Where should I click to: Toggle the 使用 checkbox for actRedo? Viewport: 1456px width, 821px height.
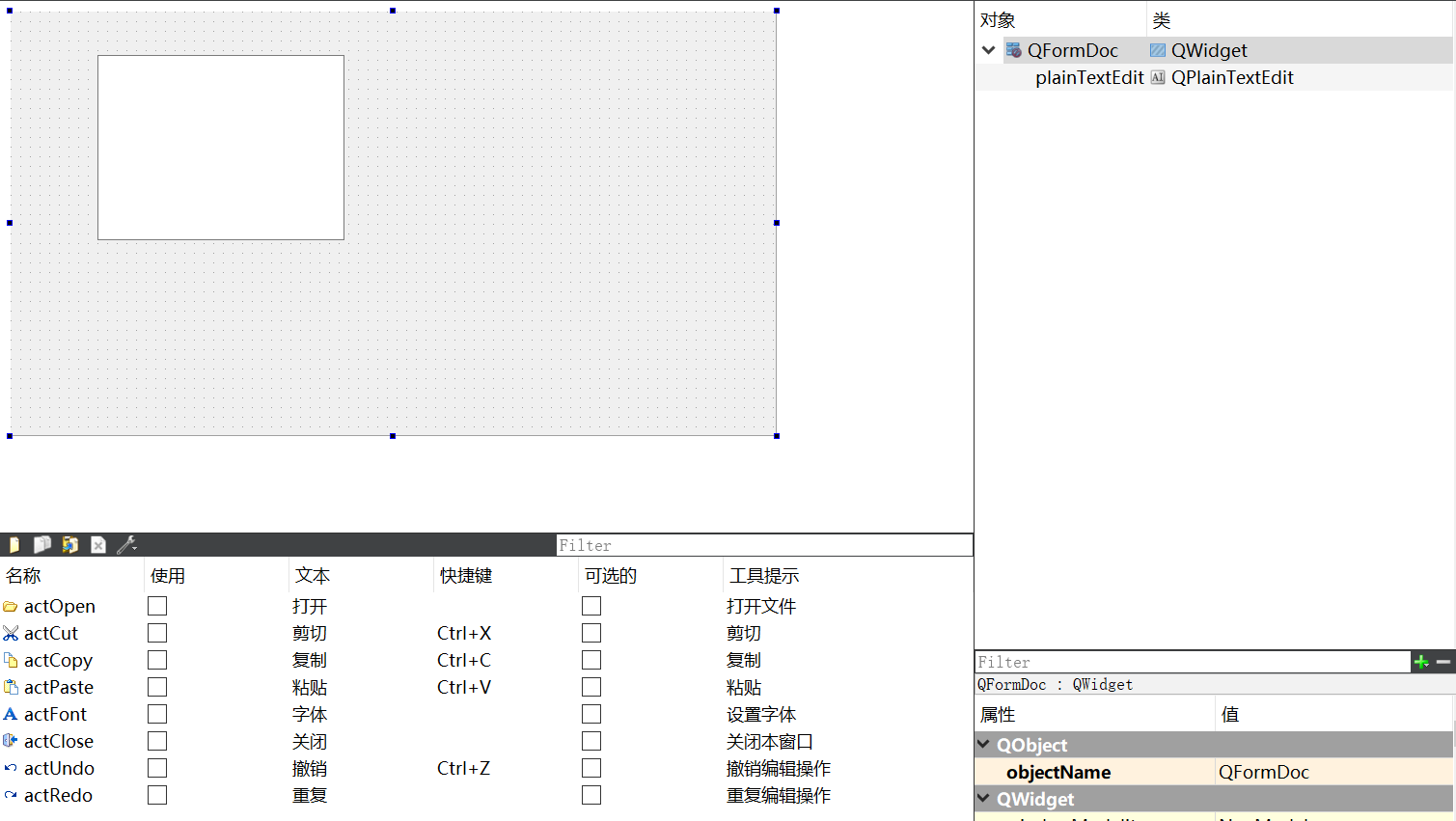(x=157, y=795)
